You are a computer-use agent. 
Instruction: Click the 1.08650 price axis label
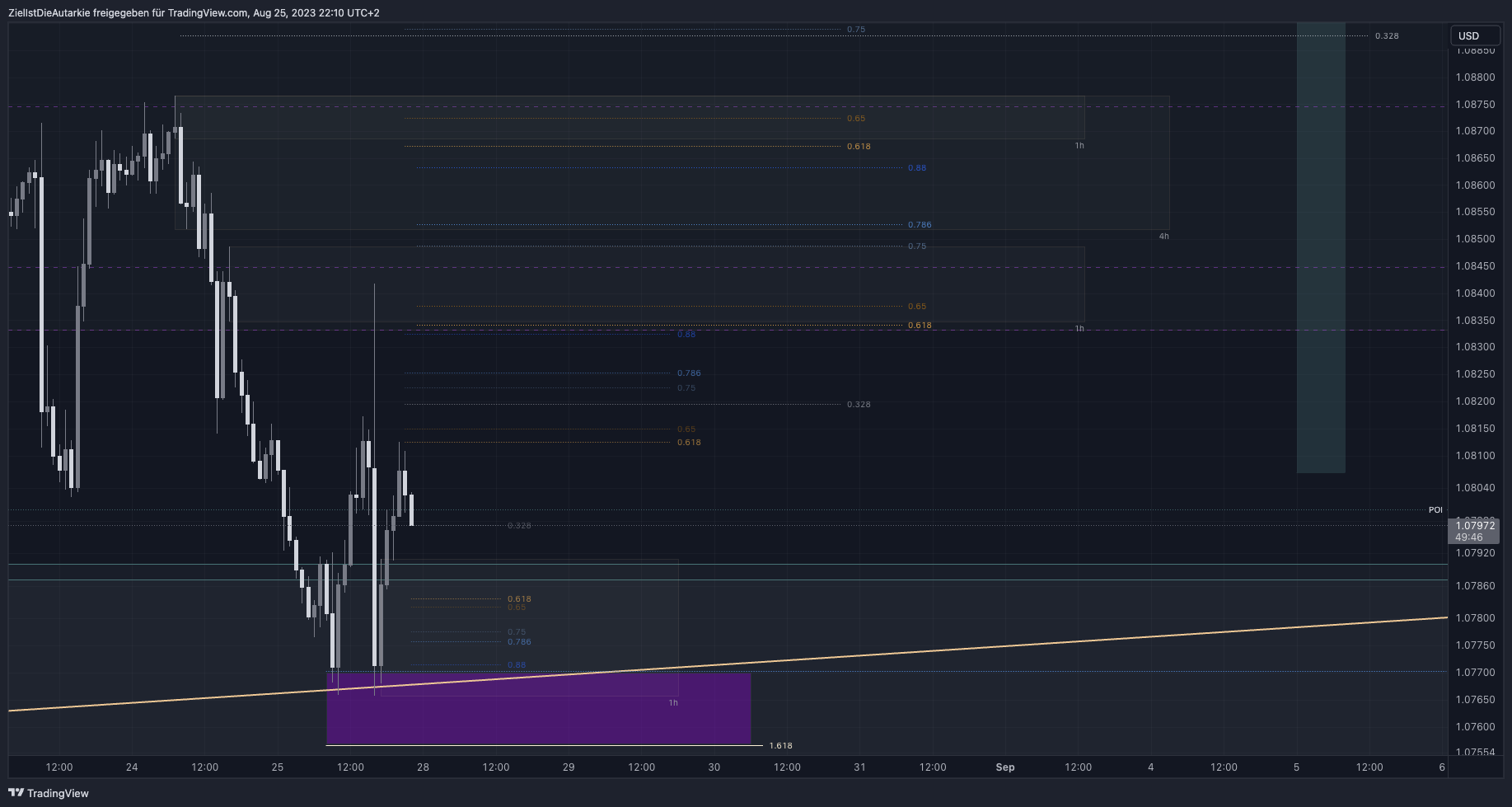point(1475,158)
